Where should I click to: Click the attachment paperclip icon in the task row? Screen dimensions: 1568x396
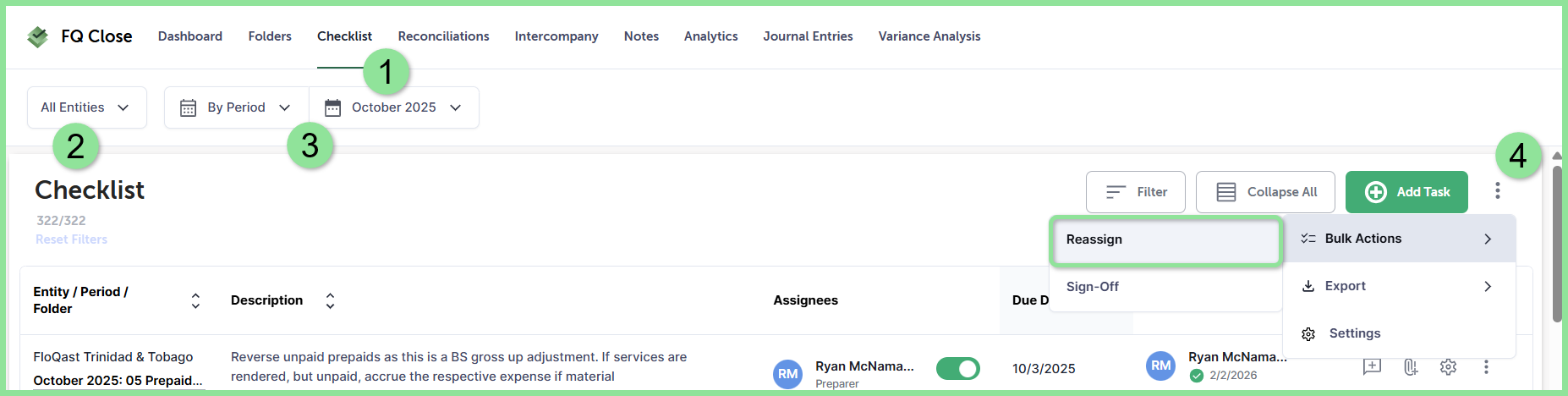point(1410,366)
